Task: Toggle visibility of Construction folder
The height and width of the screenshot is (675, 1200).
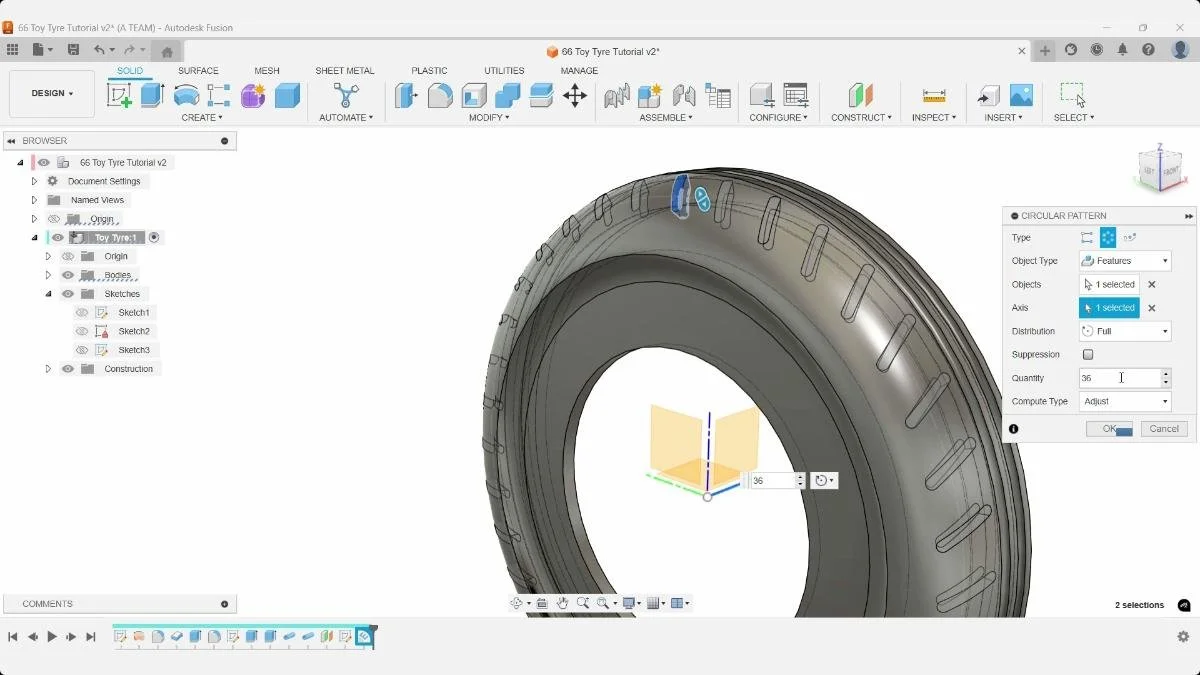Action: coord(68,369)
